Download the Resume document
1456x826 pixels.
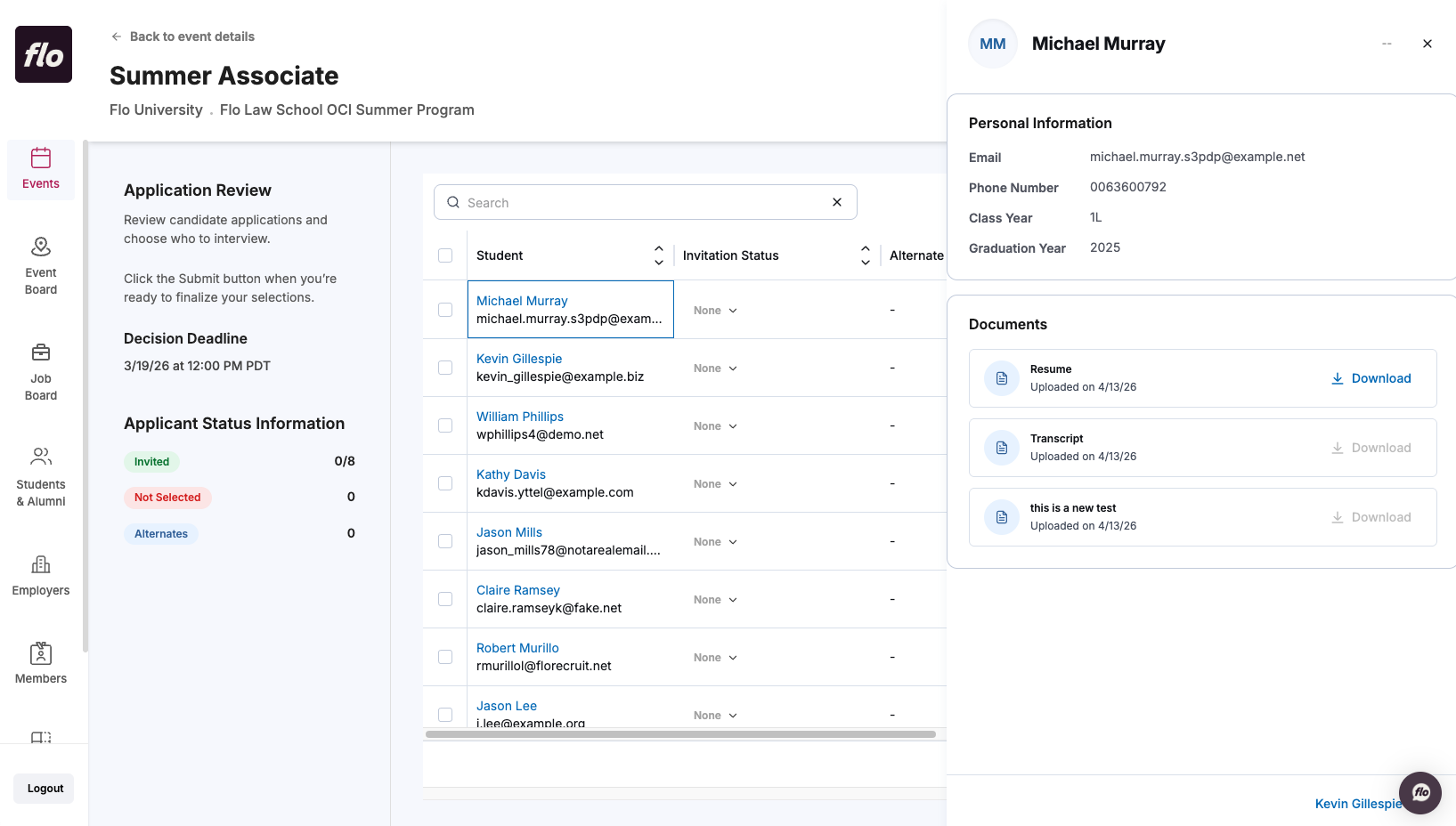[x=1371, y=378]
